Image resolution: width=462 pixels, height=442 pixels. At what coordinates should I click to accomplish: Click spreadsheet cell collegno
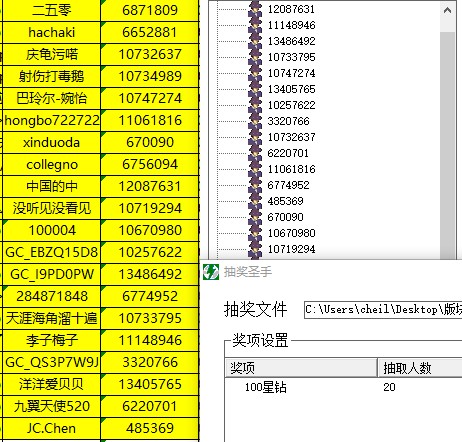pyautogui.click(x=51, y=164)
